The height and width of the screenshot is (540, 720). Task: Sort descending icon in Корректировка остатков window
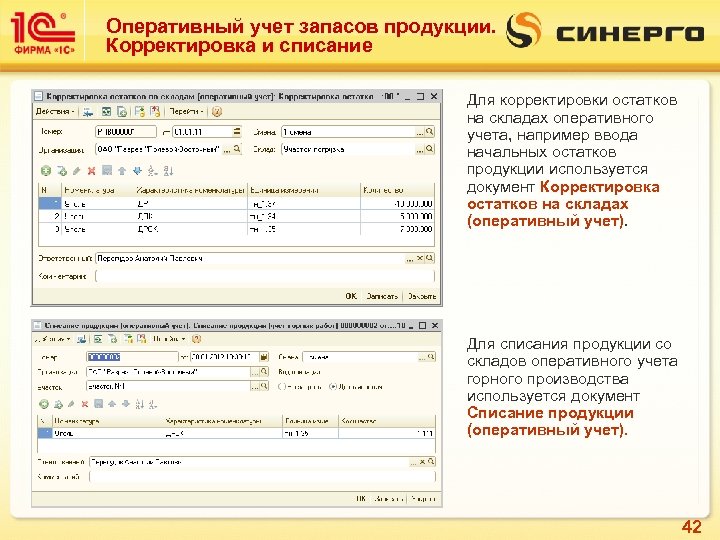point(168,171)
